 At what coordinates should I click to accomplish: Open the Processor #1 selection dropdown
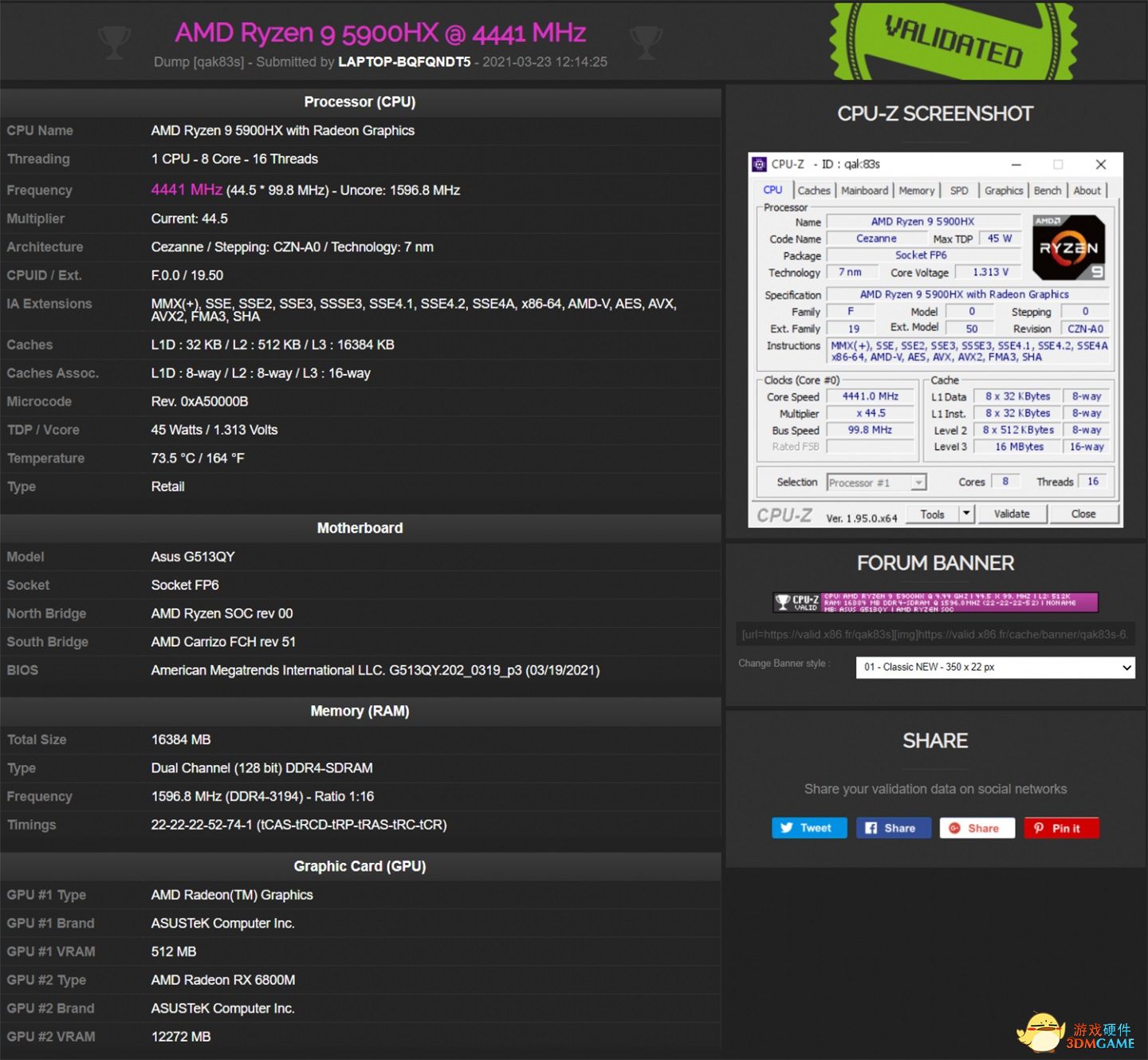tap(876, 483)
